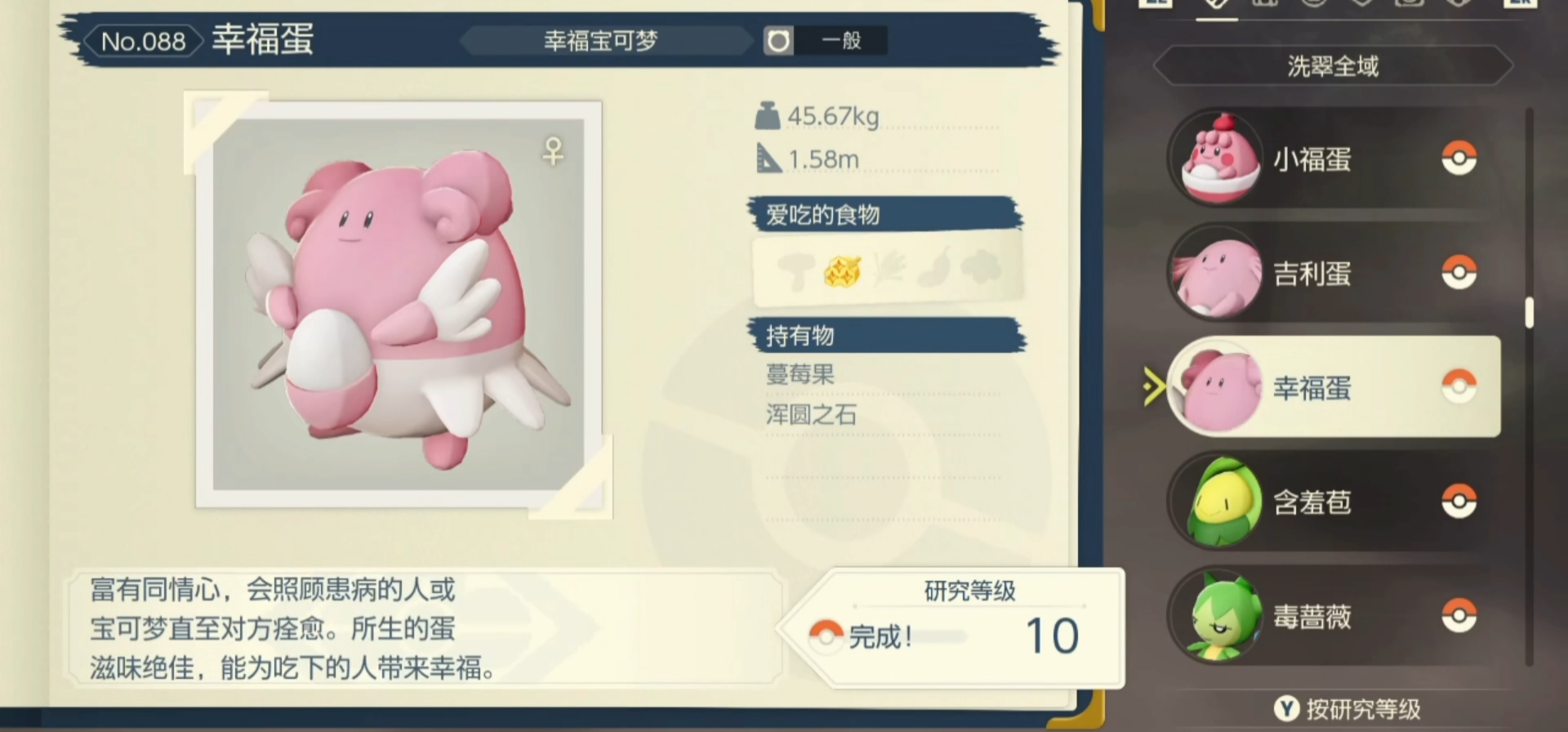Click the Normal type icon beside 一般
Viewport: 1568px width, 732px height.
point(778,41)
